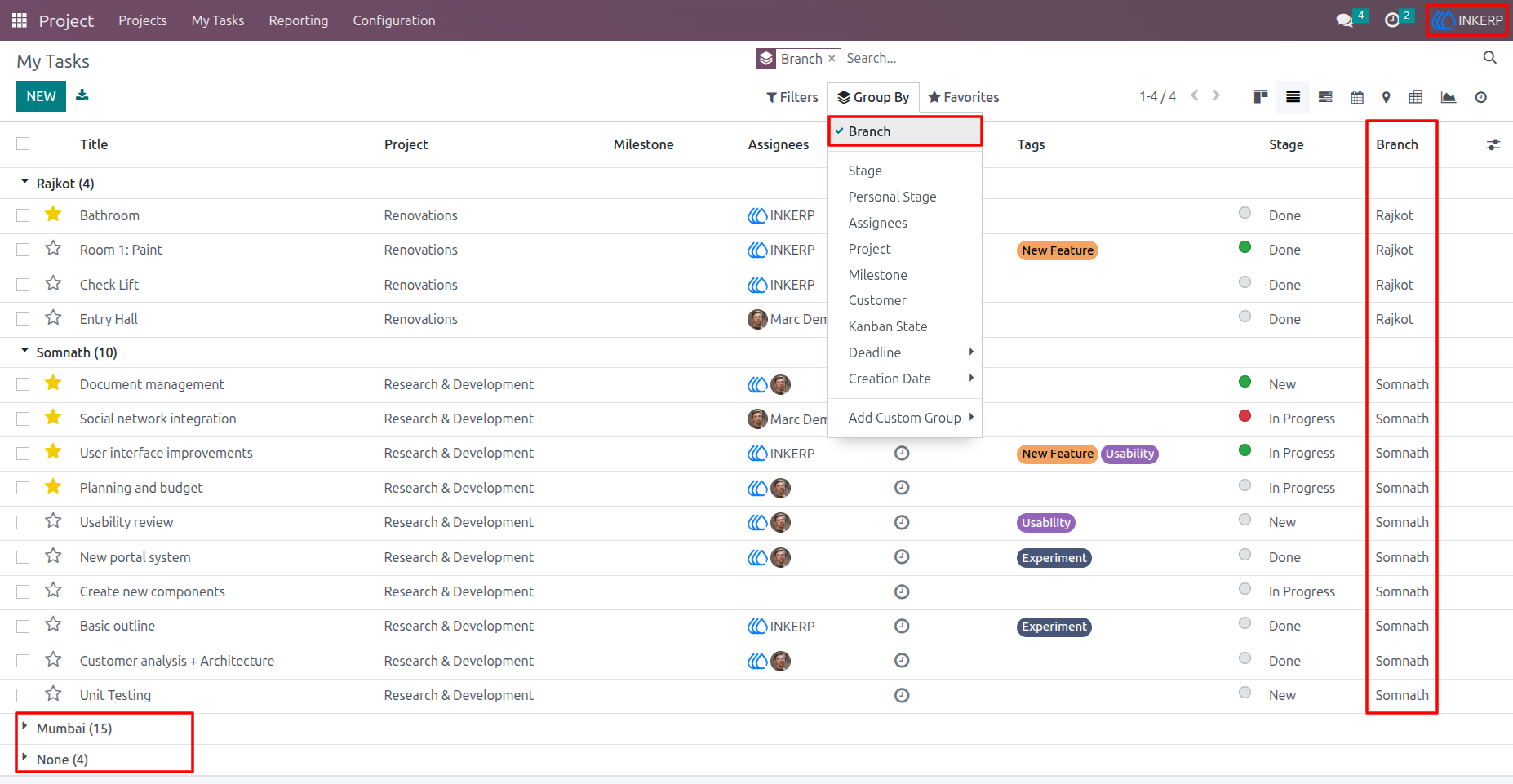Expand the Deadline group-by submenu
This screenshot has height=784, width=1513.
(x=905, y=352)
